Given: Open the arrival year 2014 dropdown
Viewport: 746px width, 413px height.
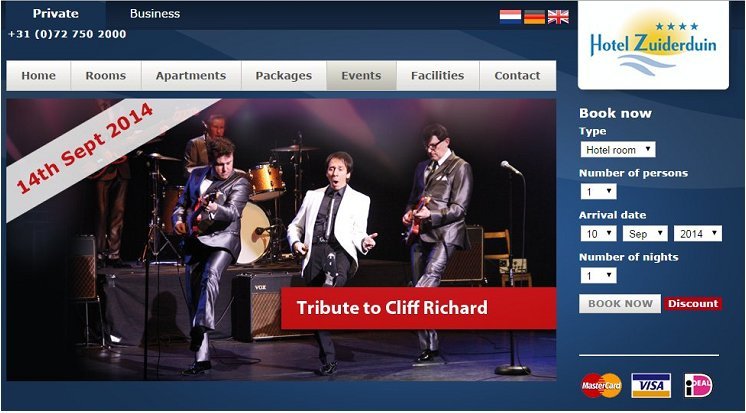Looking at the screenshot, I should click(x=698, y=234).
